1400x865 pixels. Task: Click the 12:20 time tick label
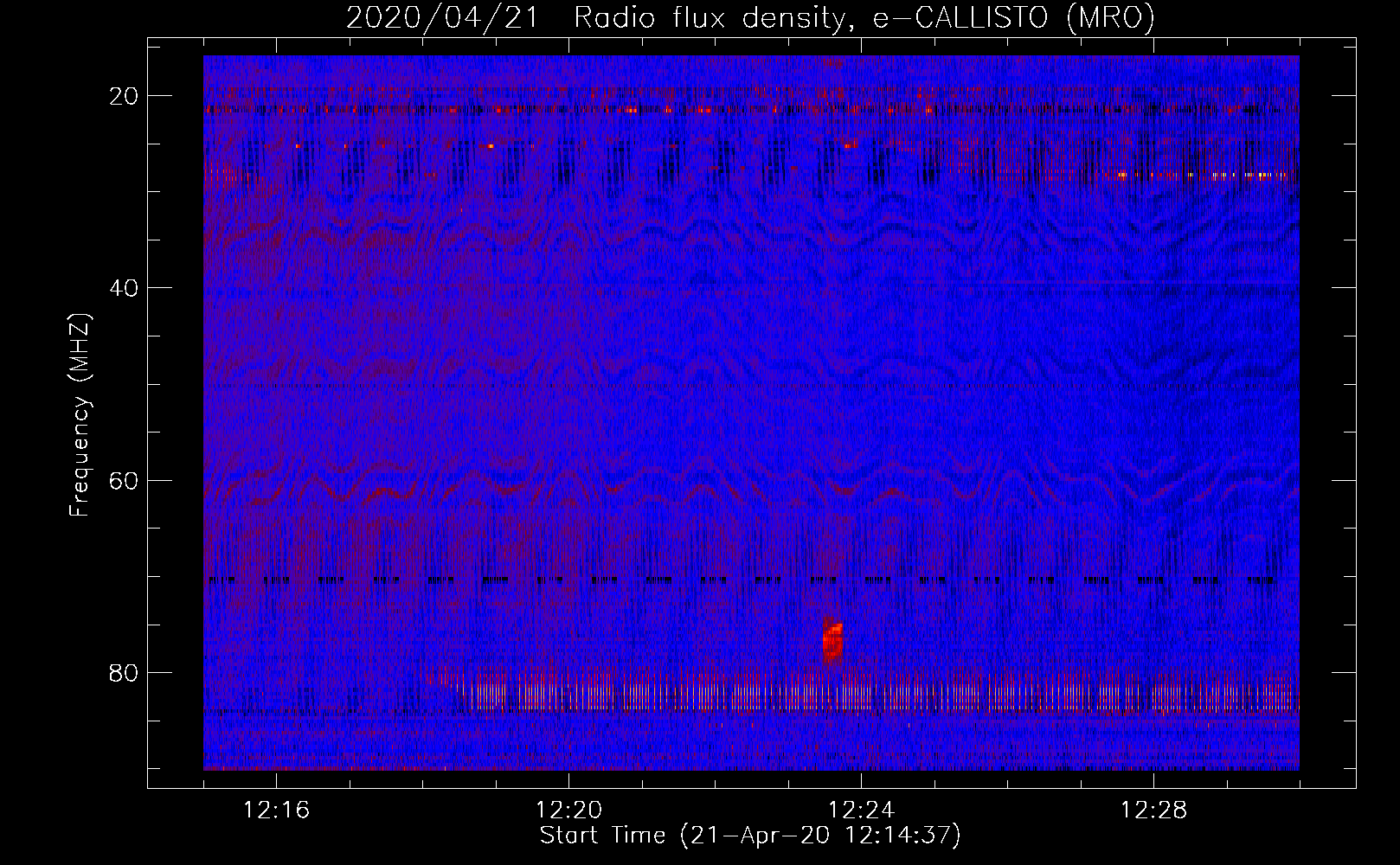(568, 811)
